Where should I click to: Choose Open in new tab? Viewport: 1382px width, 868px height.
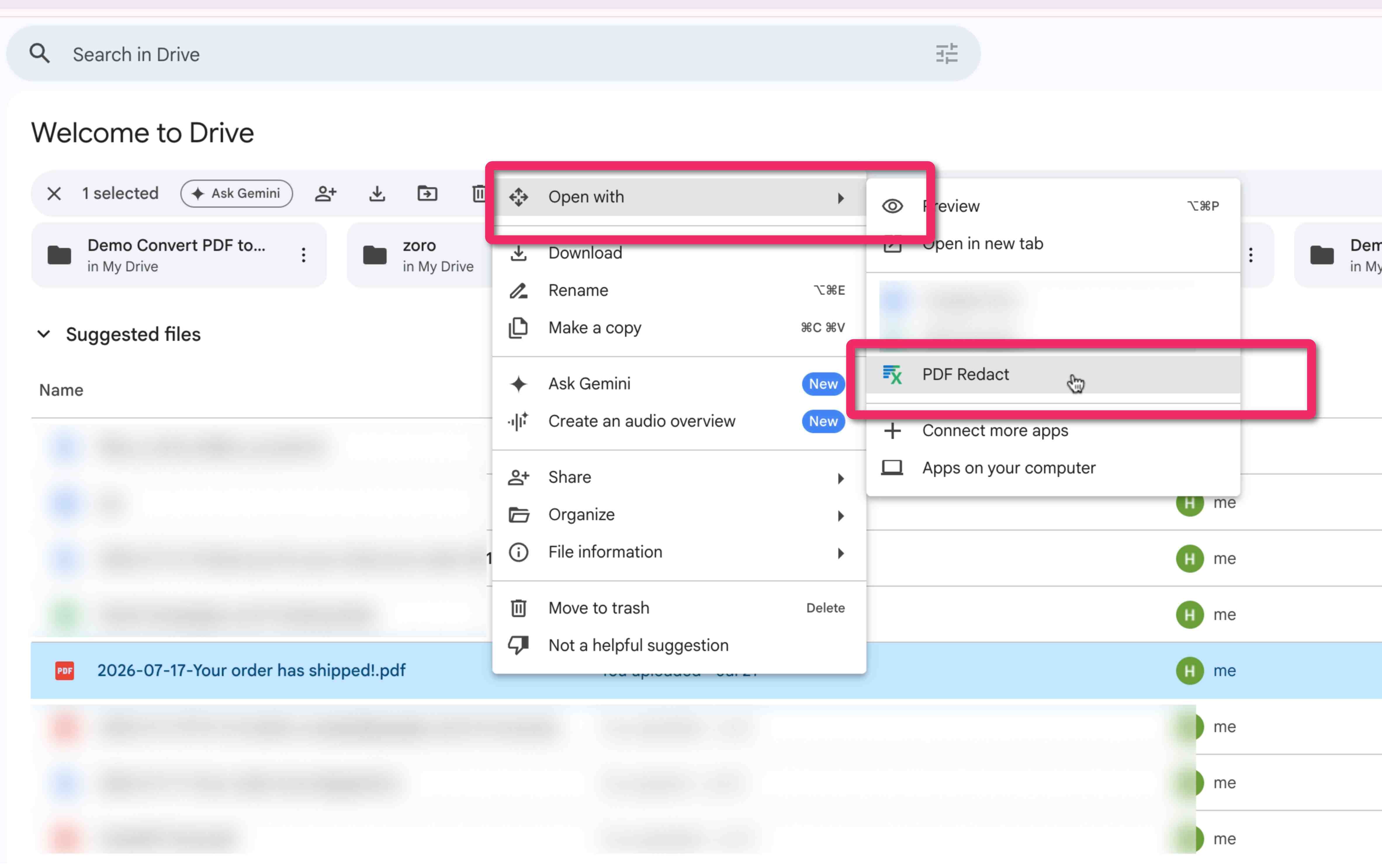click(1053, 243)
